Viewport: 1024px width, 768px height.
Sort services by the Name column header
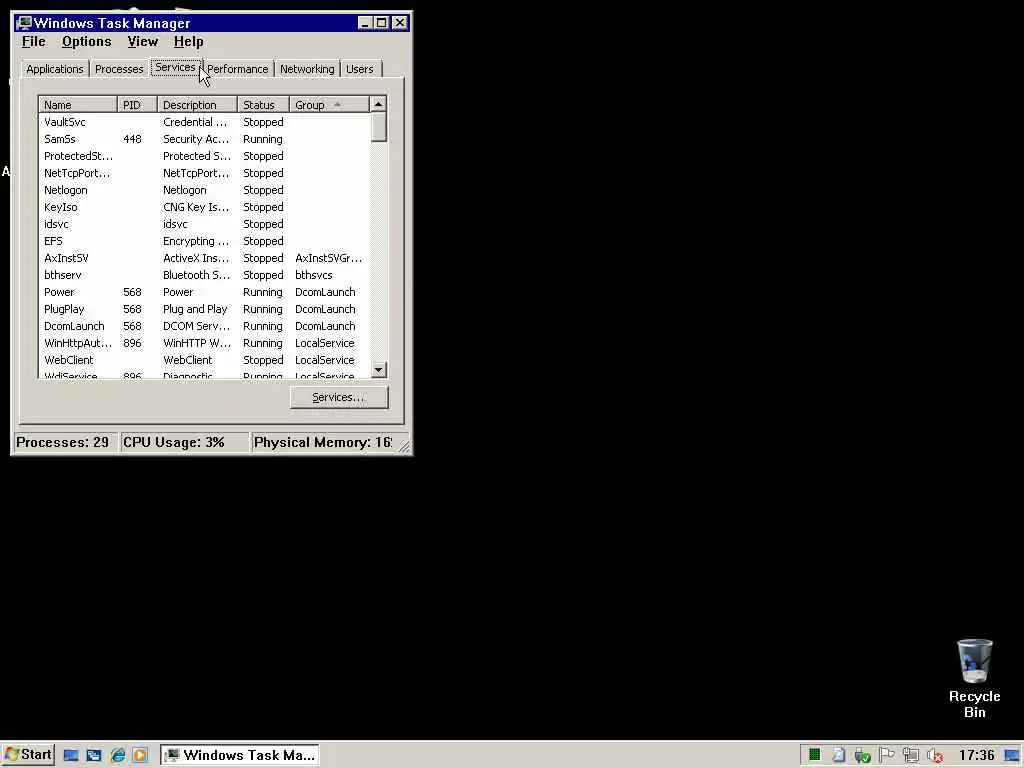click(78, 104)
